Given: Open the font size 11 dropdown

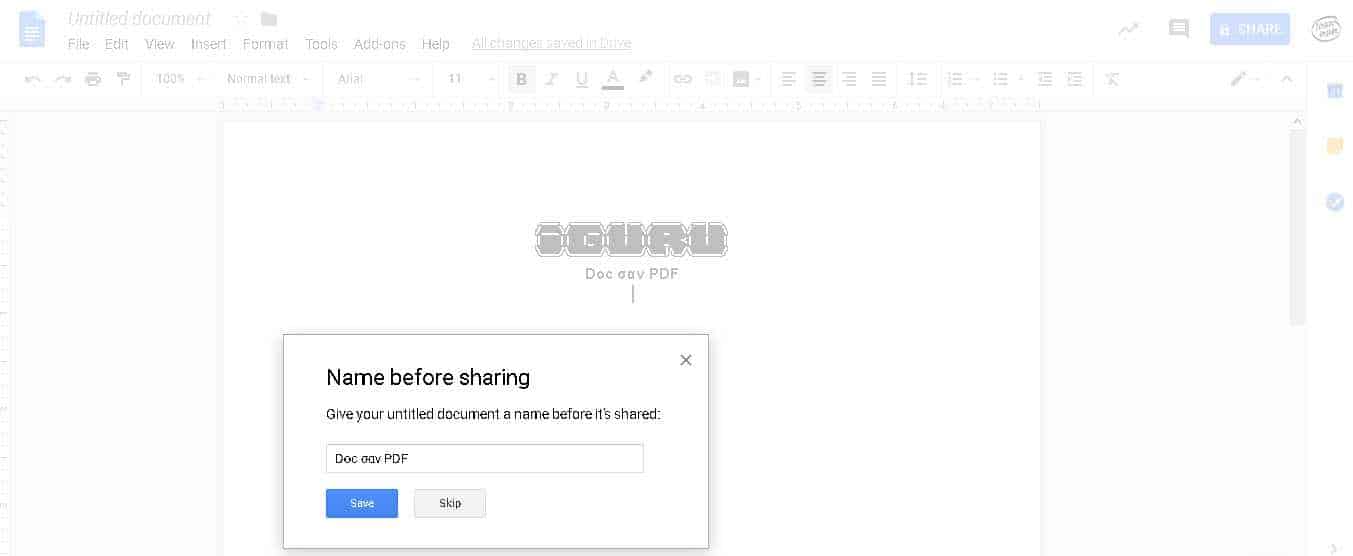Looking at the screenshot, I should tap(471, 79).
